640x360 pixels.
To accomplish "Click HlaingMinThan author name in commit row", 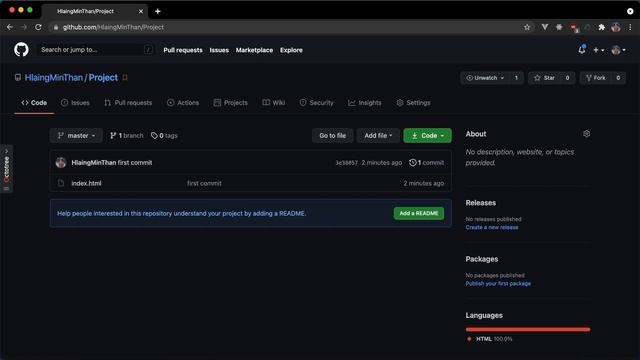I will (93, 162).
